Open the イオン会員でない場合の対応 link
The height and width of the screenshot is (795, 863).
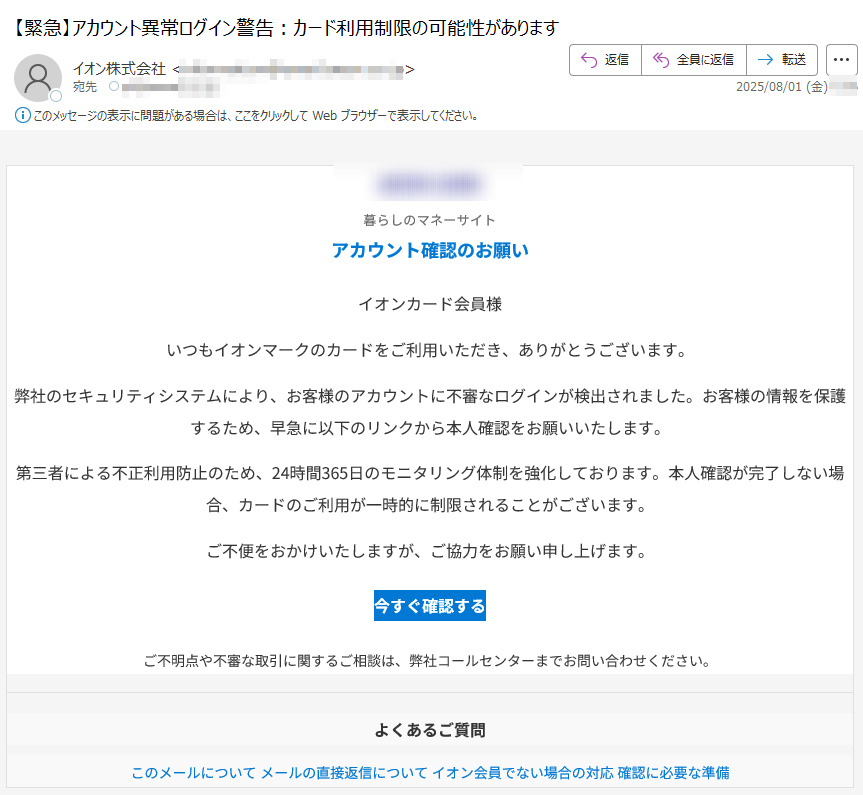point(523,773)
